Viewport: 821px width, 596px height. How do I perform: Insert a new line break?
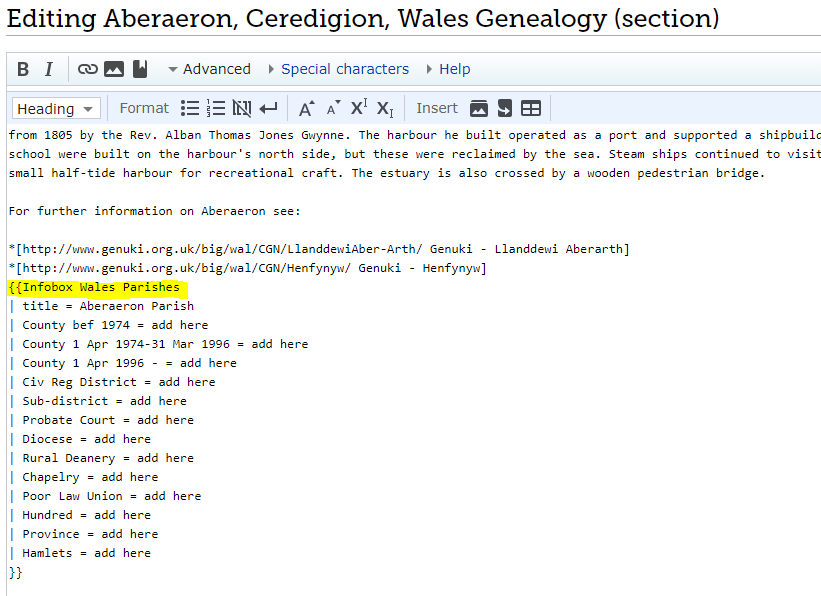(x=268, y=108)
